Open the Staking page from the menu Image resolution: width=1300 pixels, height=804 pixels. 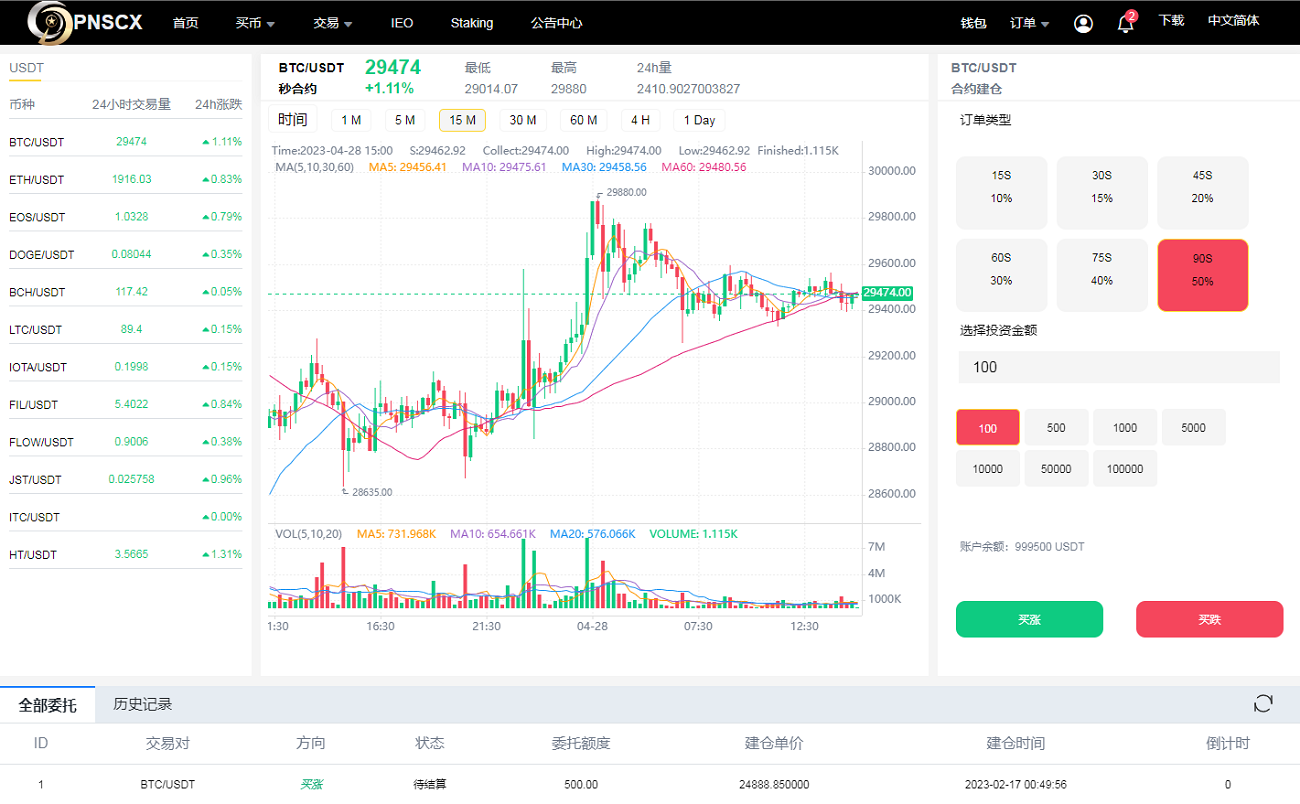pos(471,22)
